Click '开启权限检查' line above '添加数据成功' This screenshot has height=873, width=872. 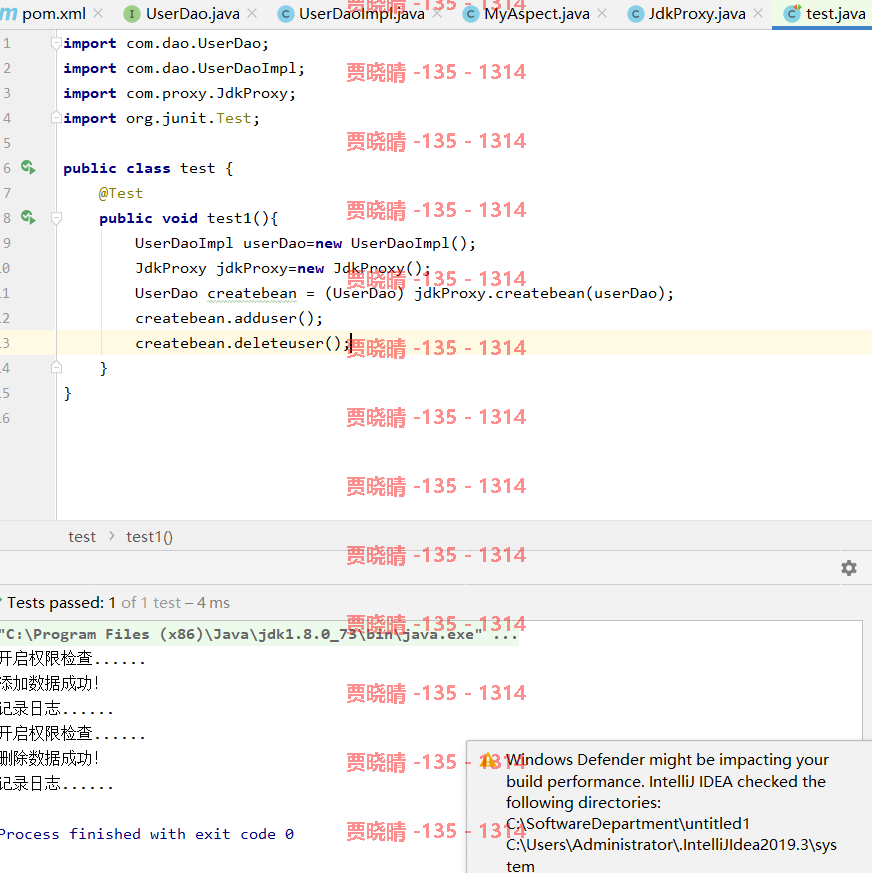click(72, 659)
